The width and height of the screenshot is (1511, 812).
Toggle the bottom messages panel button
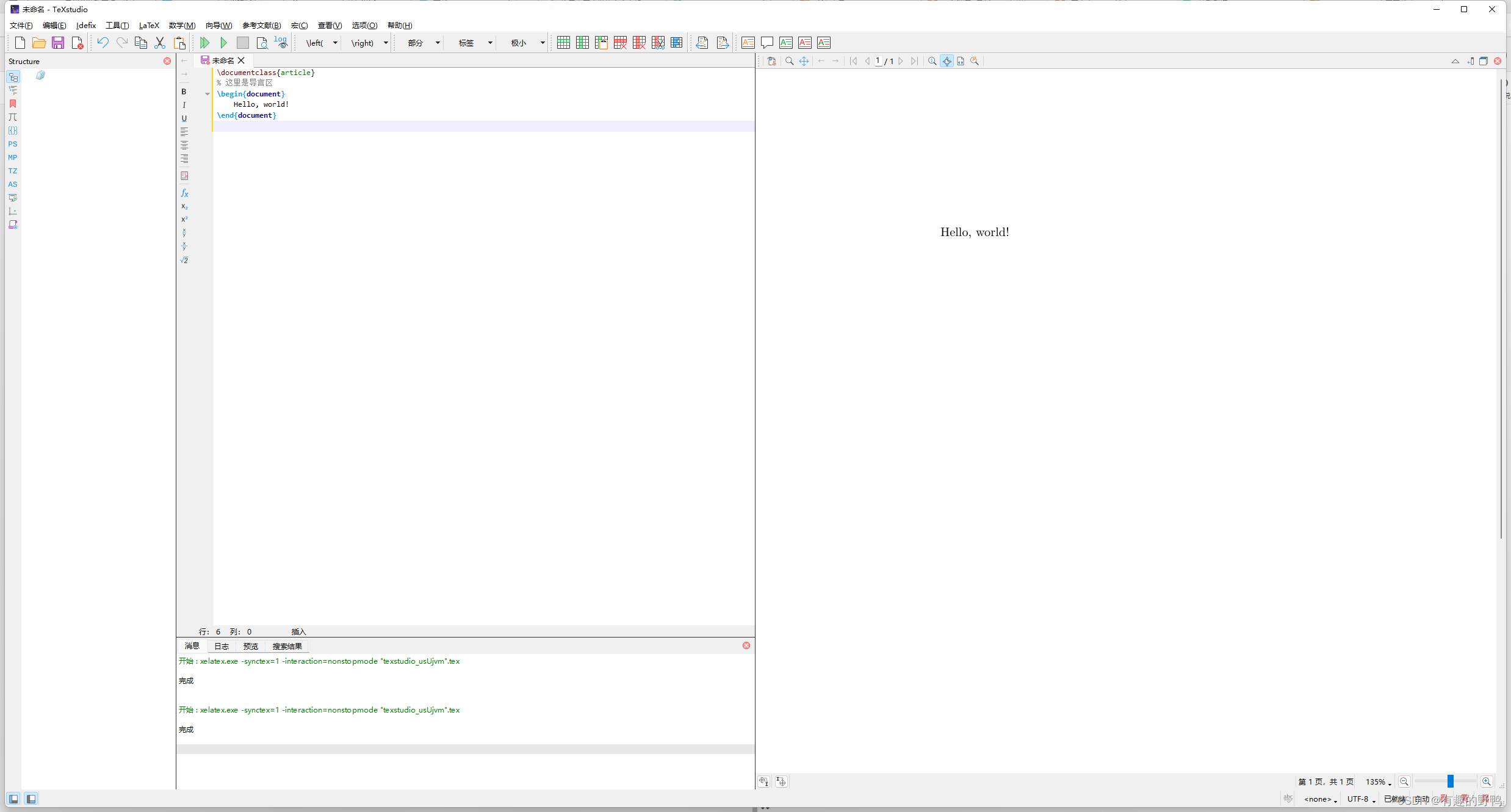(x=31, y=799)
